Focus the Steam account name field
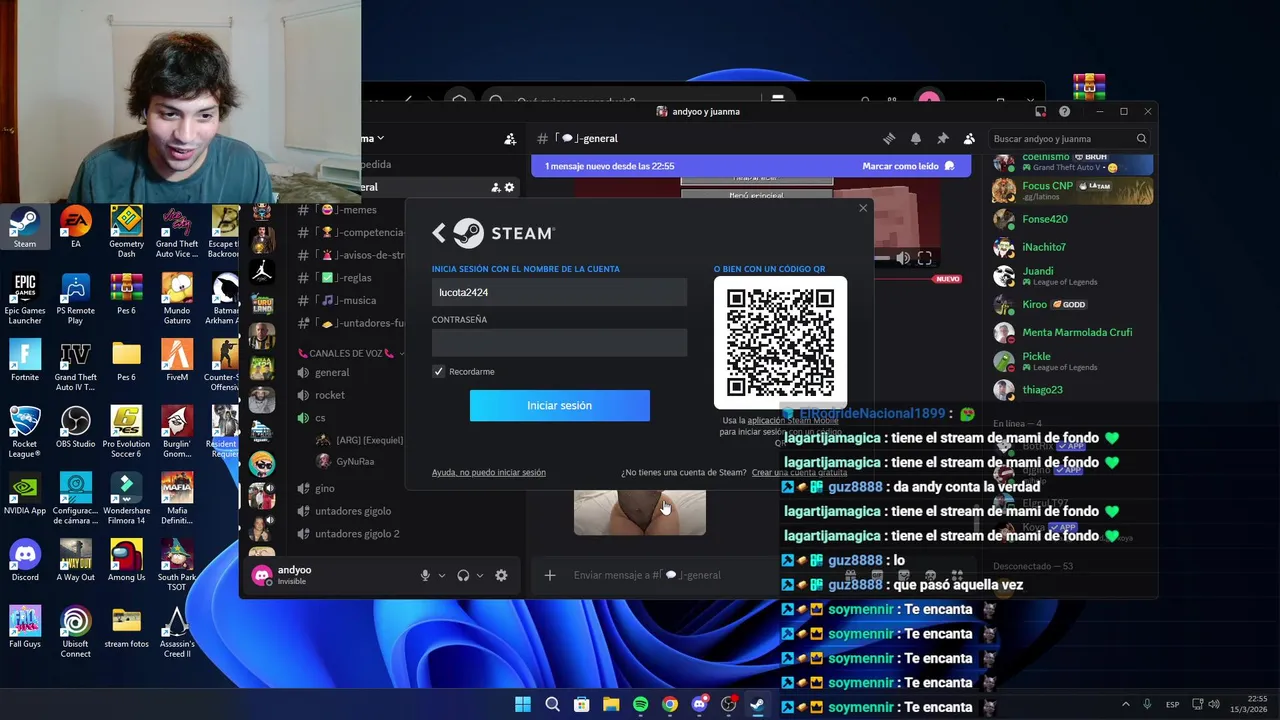This screenshot has width=1280, height=720. point(559,292)
